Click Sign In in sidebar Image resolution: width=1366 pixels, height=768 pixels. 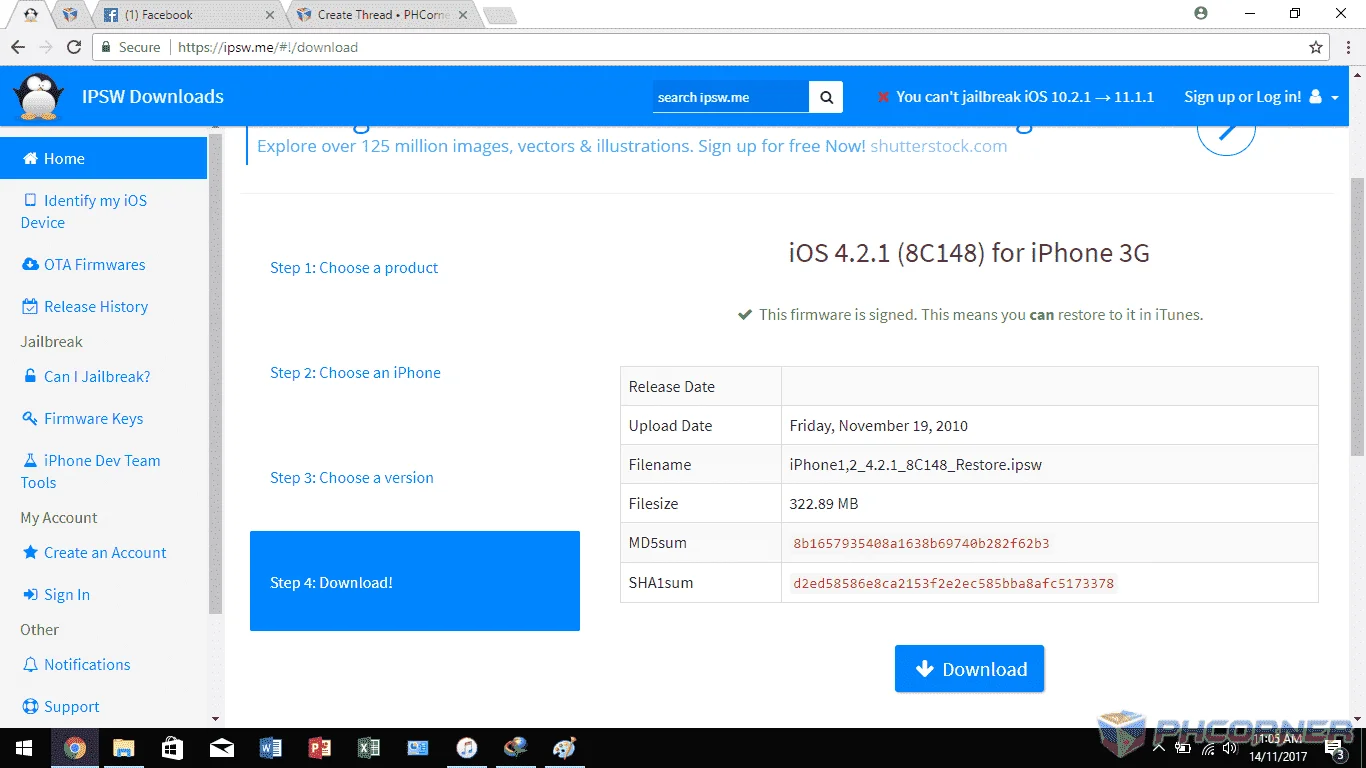coord(56,595)
